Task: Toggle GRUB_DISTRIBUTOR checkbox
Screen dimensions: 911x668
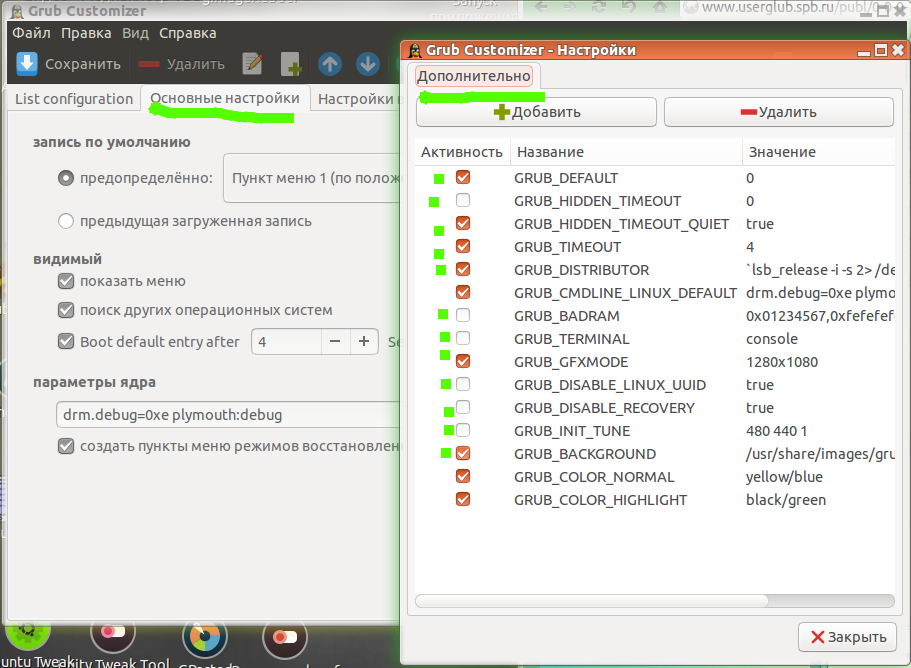Action: pos(463,270)
